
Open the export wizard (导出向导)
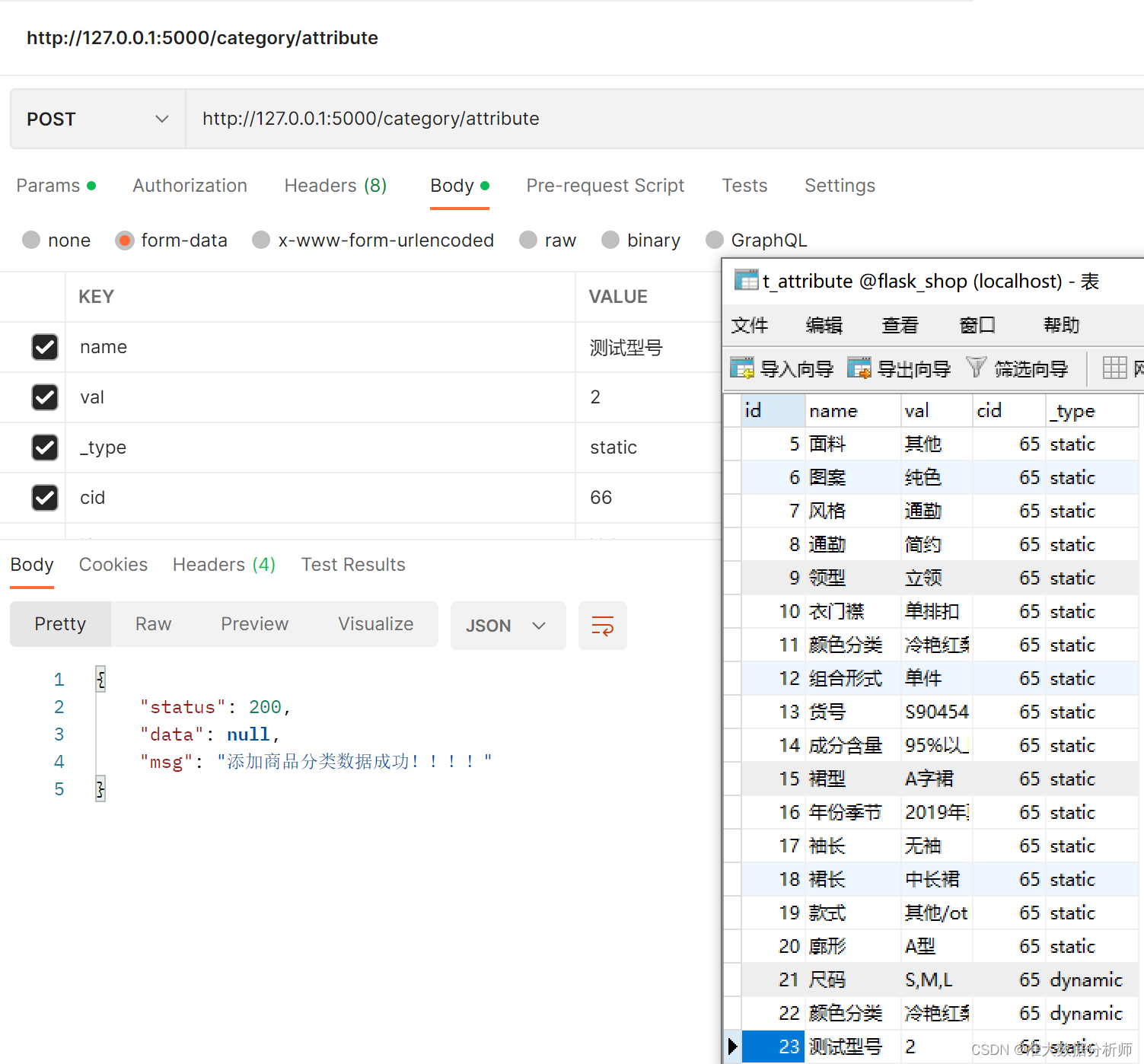[x=898, y=368]
